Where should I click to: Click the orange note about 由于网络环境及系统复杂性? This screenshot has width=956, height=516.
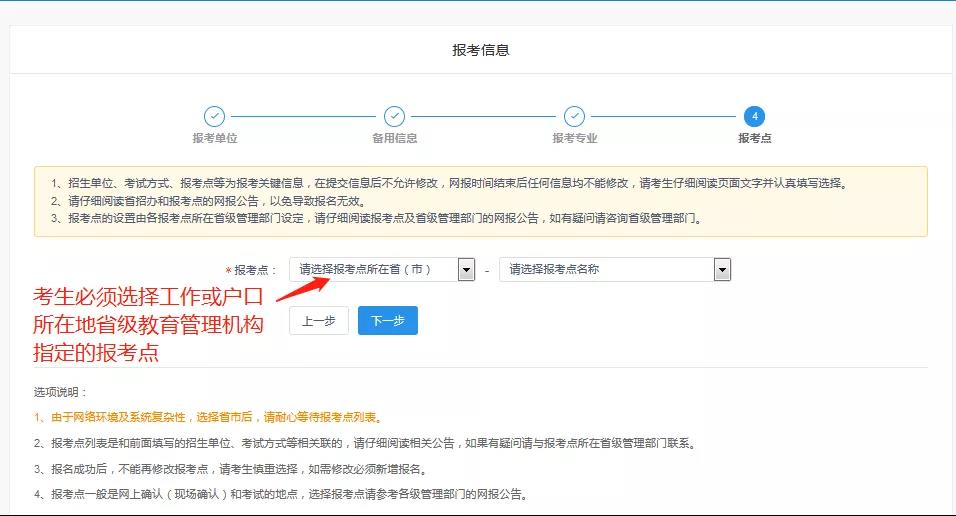pos(209,417)
